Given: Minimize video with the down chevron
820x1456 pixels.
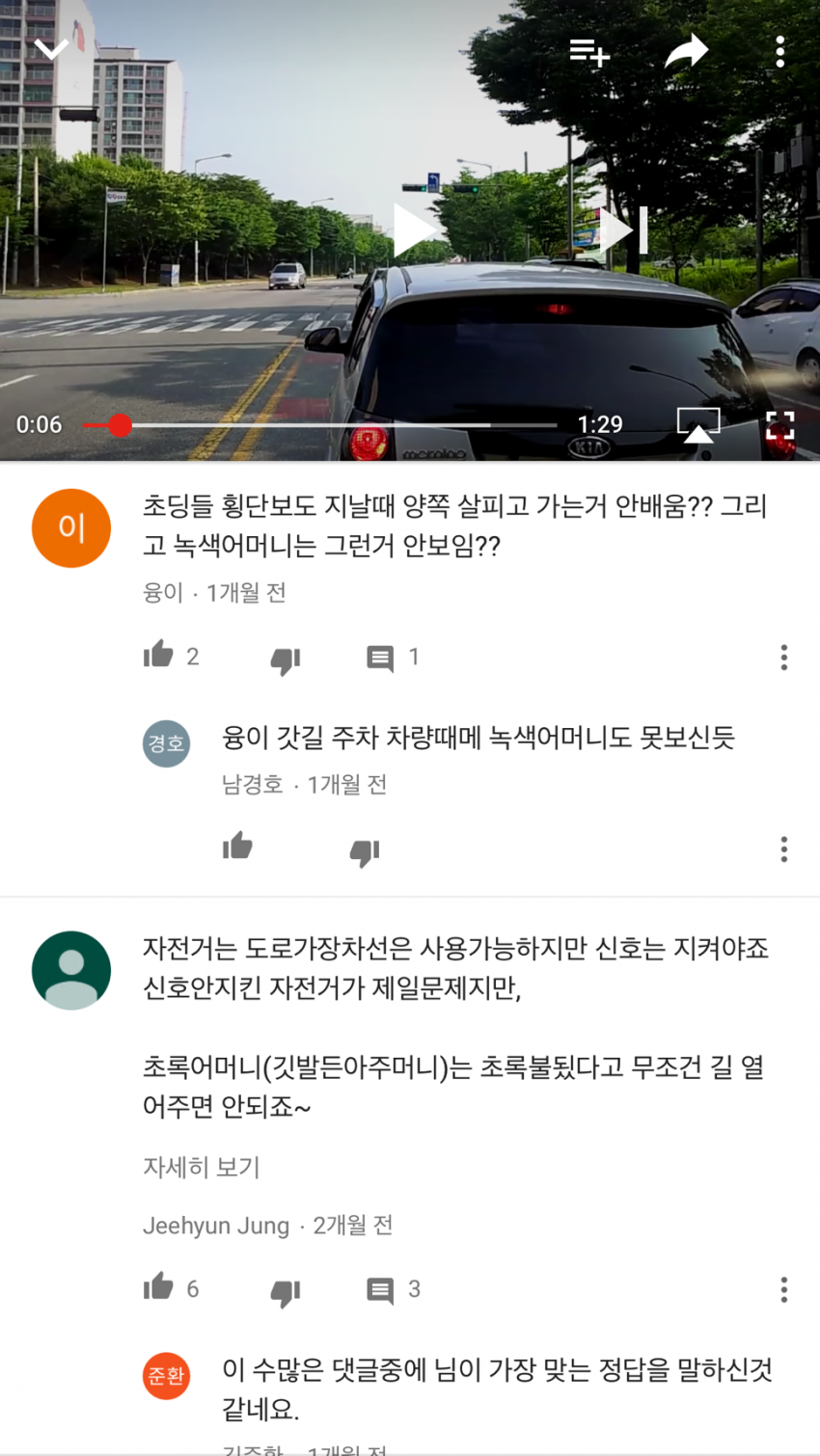Looking at the screenshot, I should pyautogui.click(x=51, y=49).
